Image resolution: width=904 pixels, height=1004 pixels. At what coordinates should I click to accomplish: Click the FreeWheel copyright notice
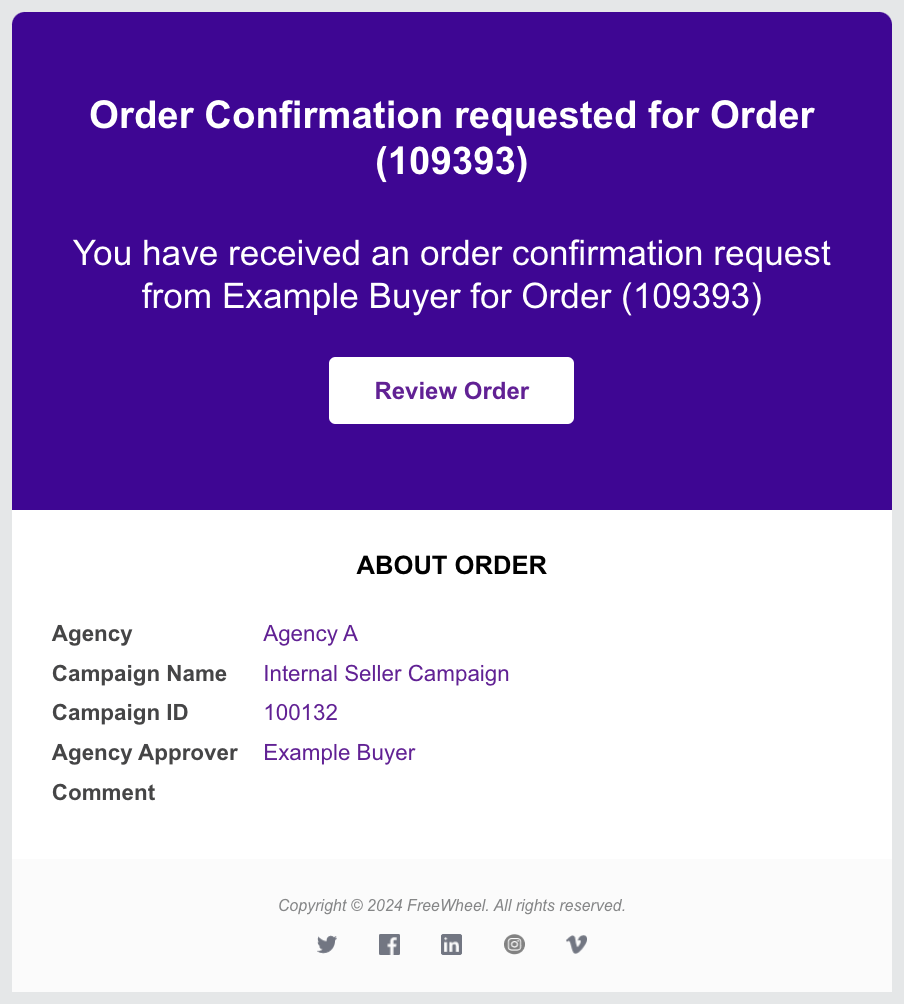(x=451, y=905)
